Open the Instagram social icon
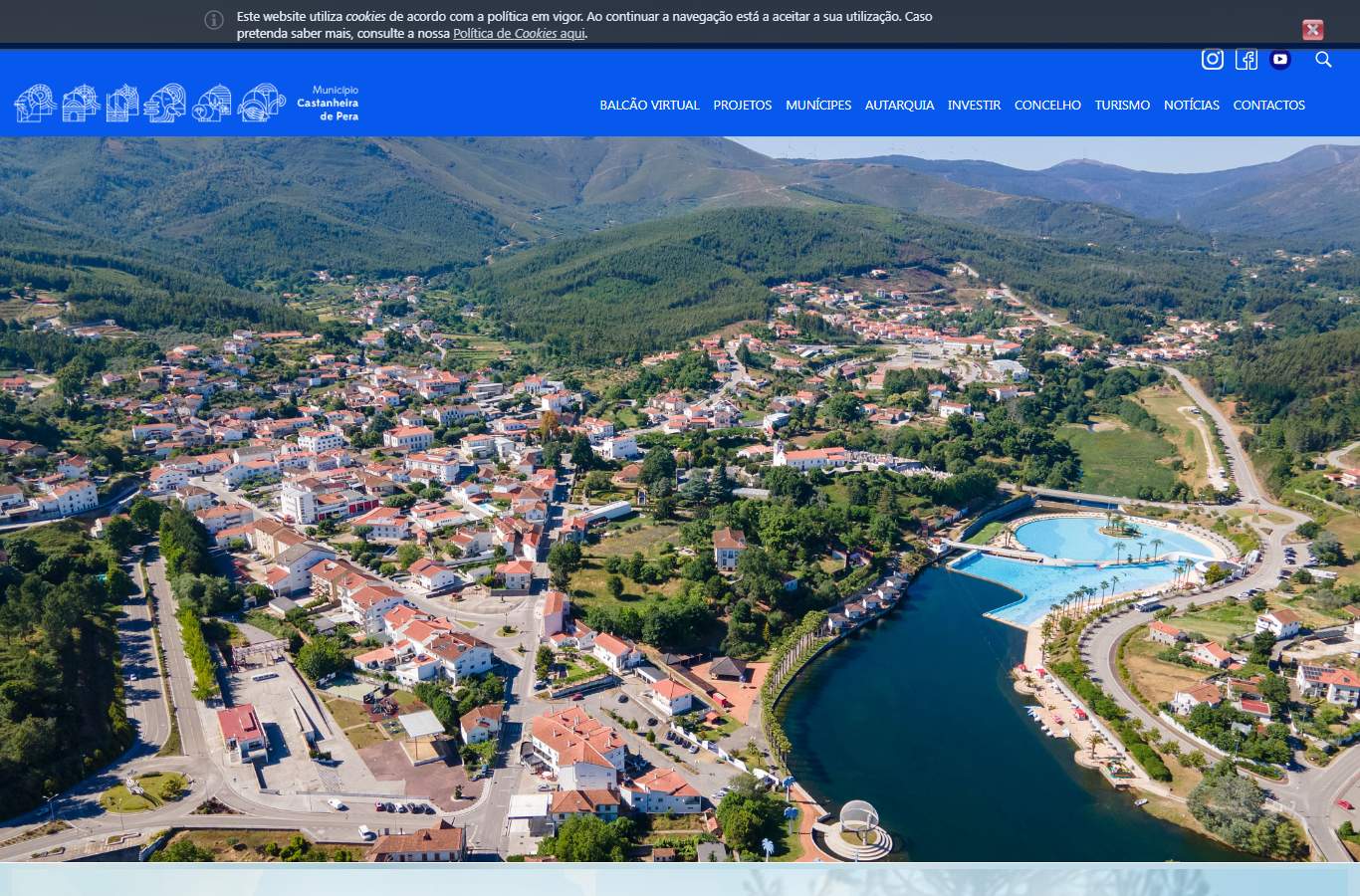The height and width of the screenshot is (896, 1360). click(x=1212, y=60)
